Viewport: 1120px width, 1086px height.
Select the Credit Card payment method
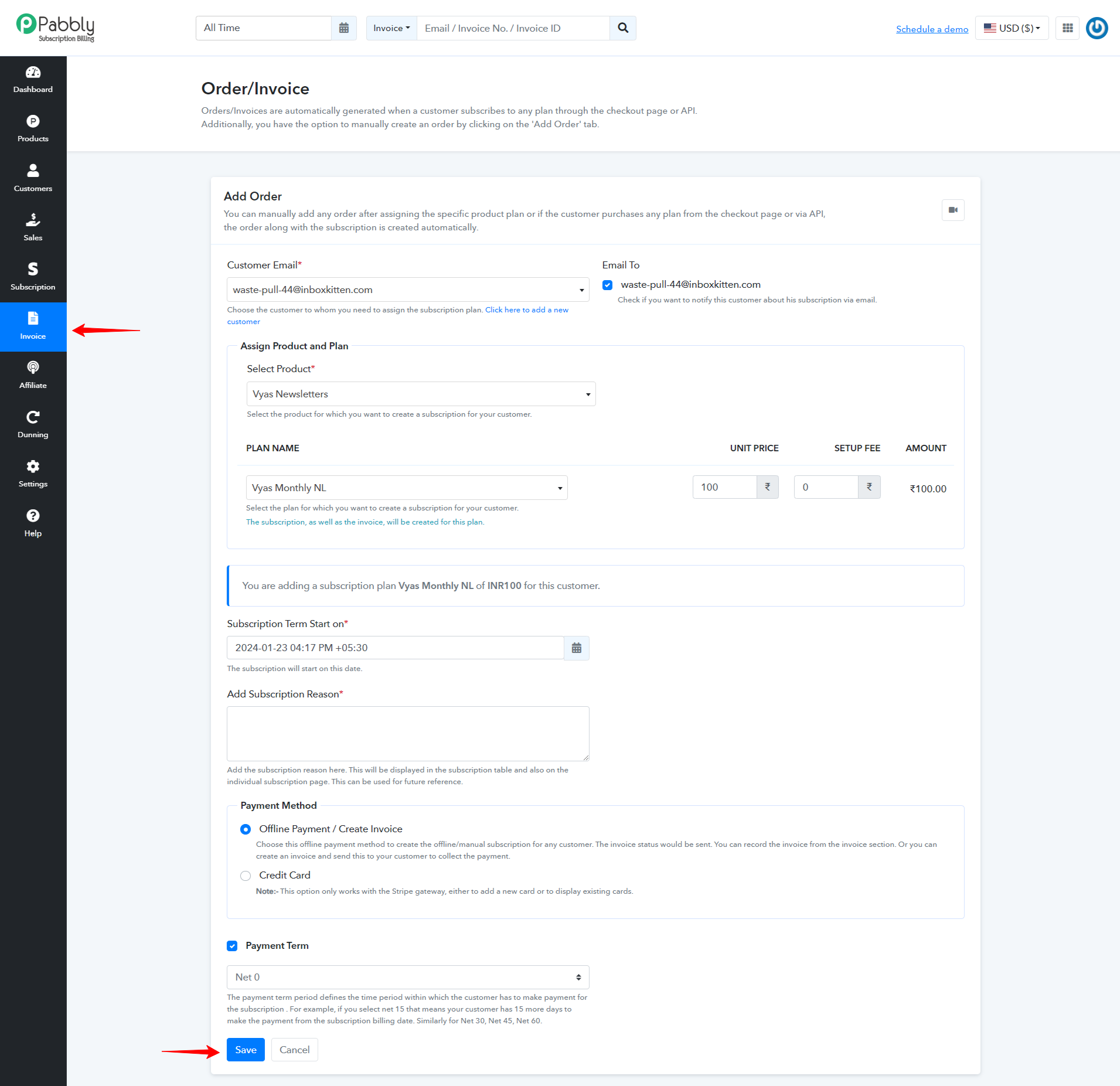pyautogui.click(x=246, y=876)
